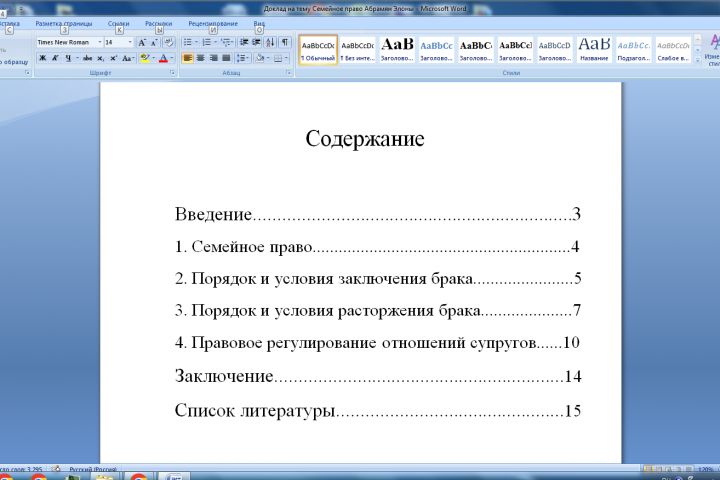Apply bulleted list
This screenshot has height=480, width=720.
click(x=187, y=42)
